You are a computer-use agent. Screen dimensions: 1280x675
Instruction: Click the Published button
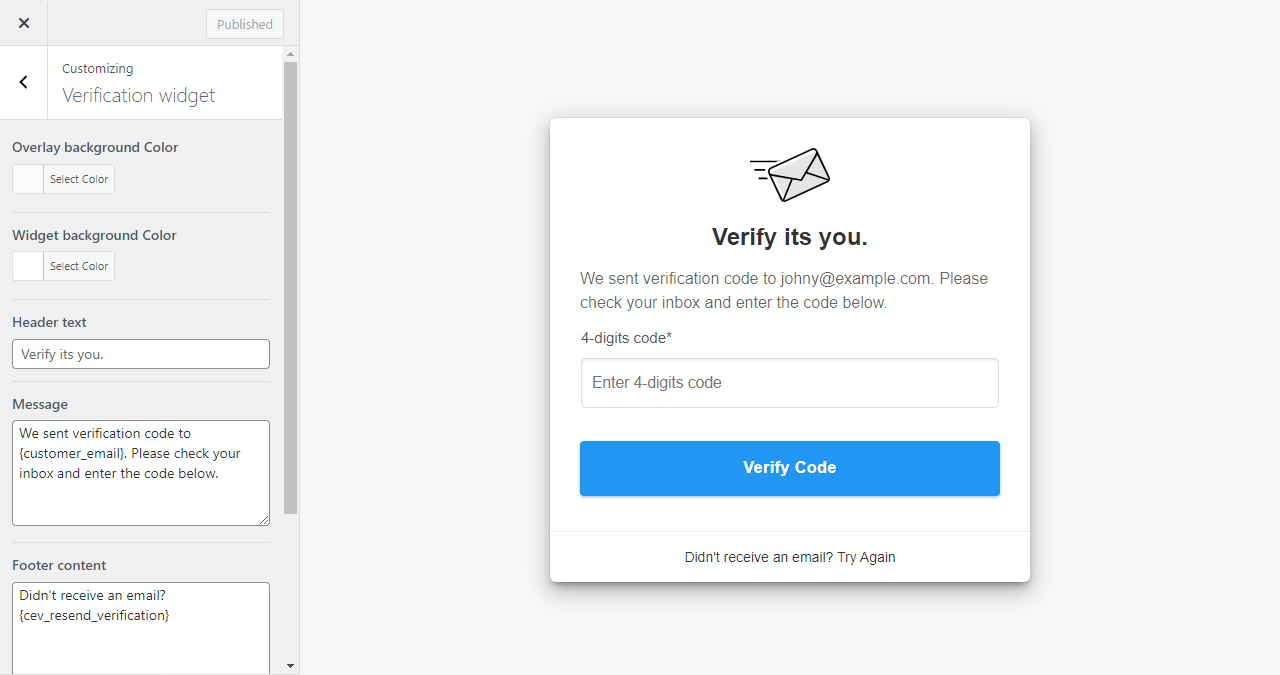[x=245, y=24]
